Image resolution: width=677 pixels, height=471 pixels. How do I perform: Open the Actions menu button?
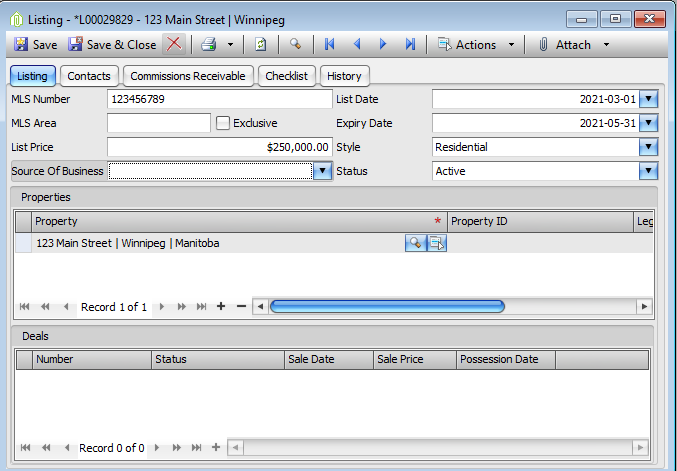[x=476, y=44]
